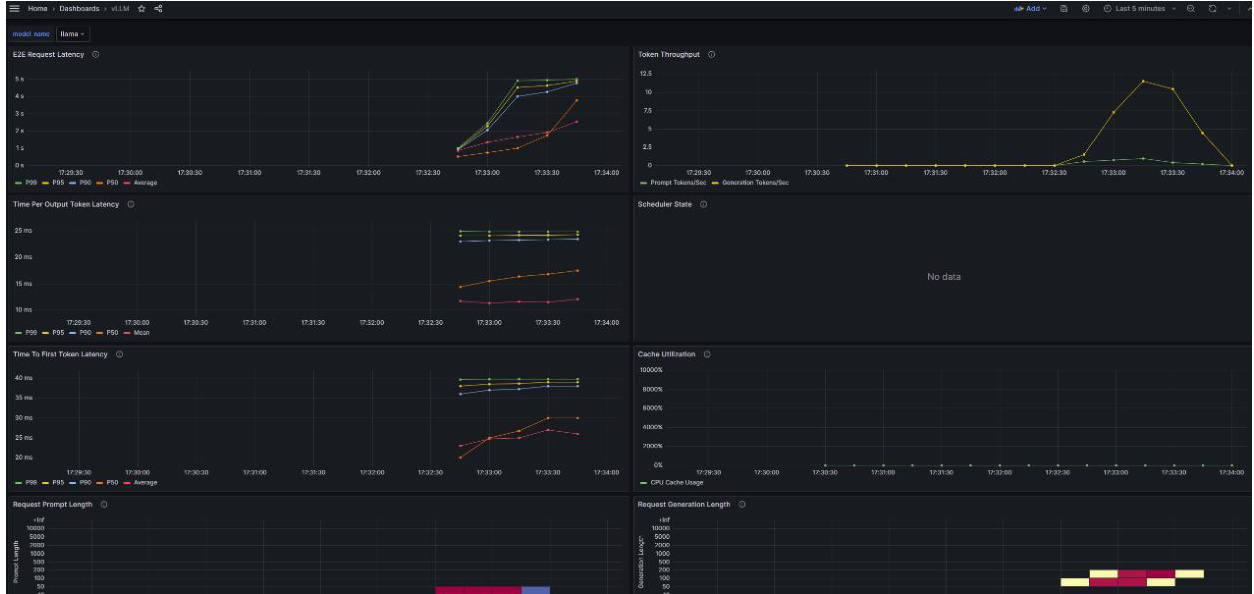1254x594 pixels.
Task: Expand the Add dropdown menu
Action: click(x=1030, y=8)
